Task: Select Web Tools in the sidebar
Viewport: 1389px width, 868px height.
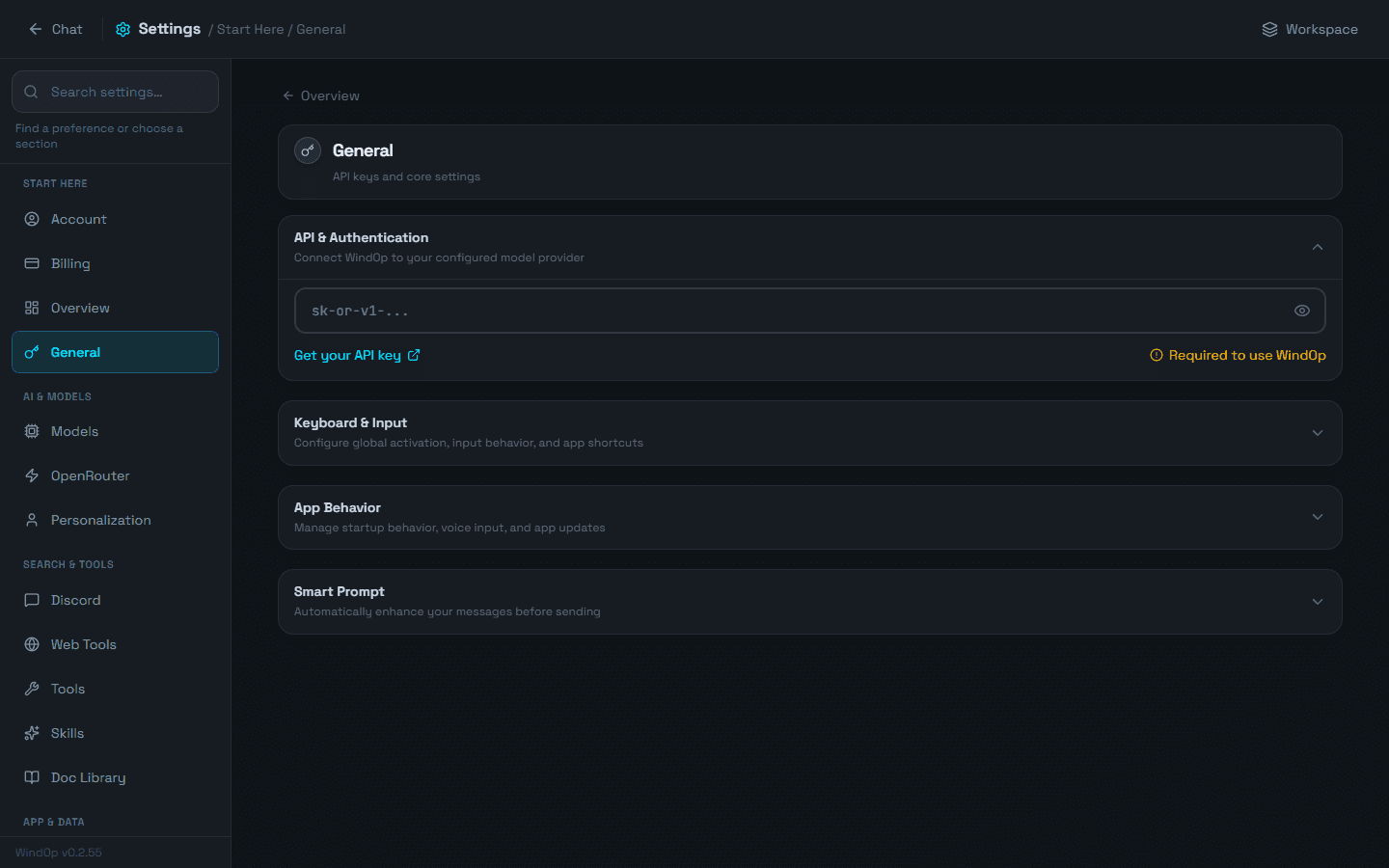Action: click(115, 644)
